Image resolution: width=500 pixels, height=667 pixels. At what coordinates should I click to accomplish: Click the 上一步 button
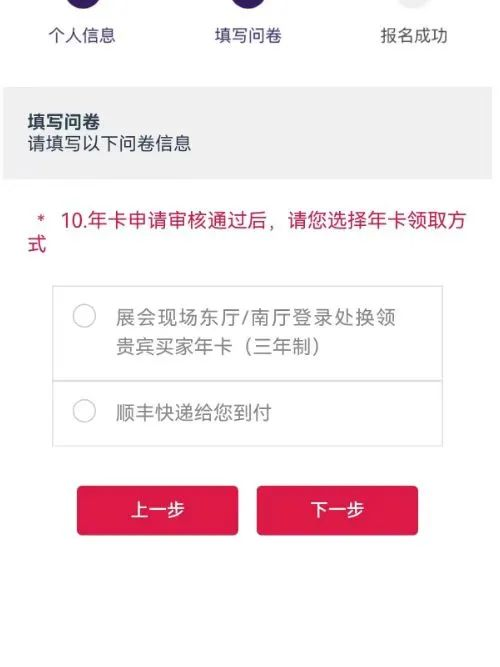pos(157,510)
